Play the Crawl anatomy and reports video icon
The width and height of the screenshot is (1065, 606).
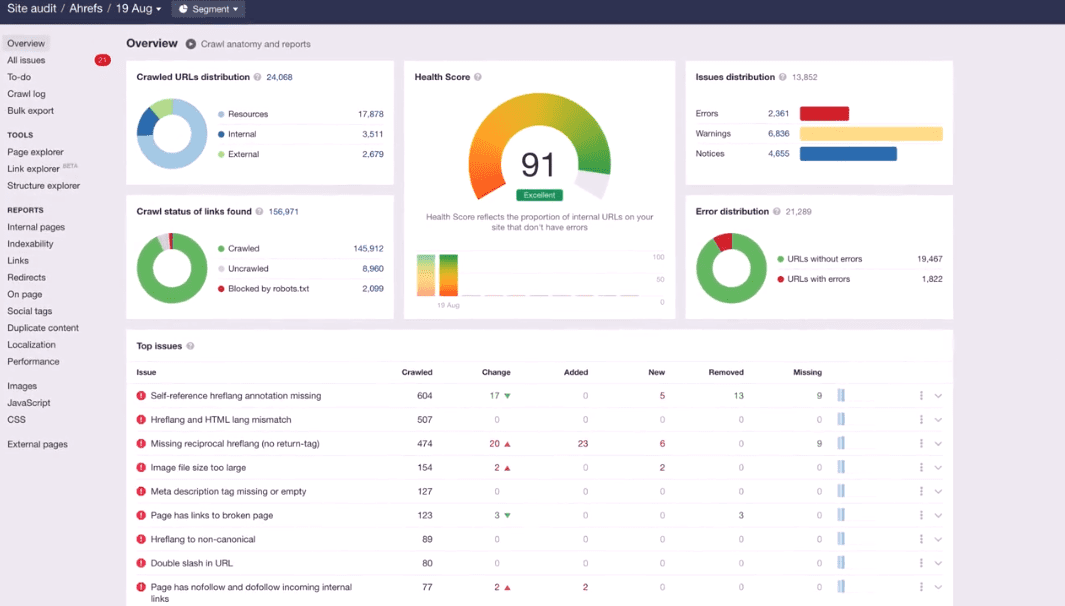point(191,44)
